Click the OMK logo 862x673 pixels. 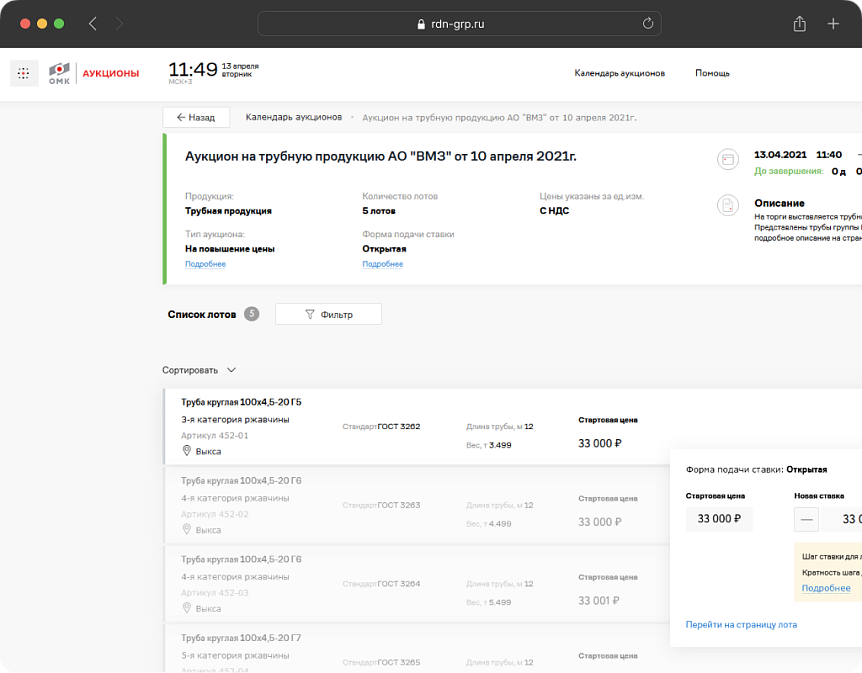tap(59, 73)
